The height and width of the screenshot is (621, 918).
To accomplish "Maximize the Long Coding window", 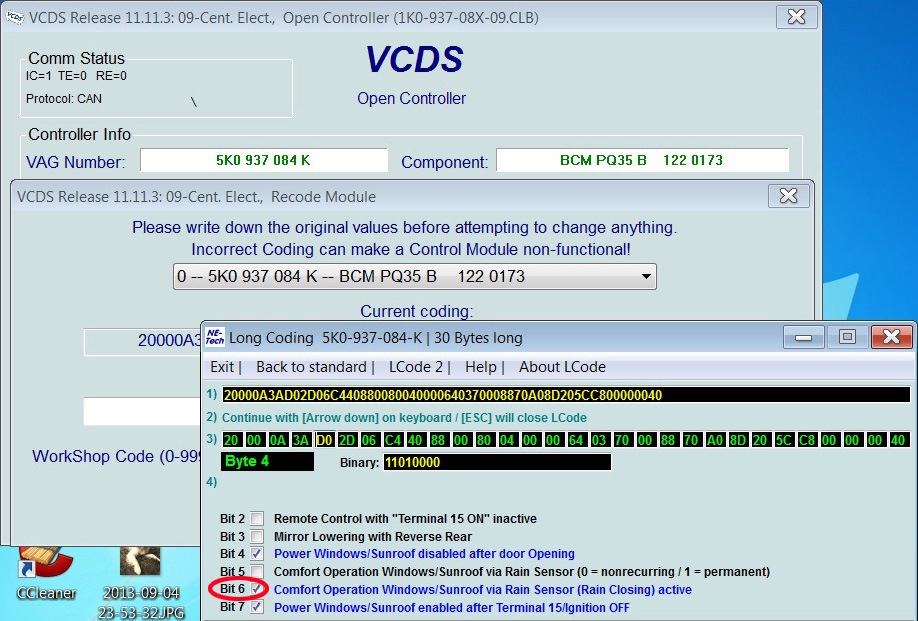I will pyautogui.click(x=847, y=337).
